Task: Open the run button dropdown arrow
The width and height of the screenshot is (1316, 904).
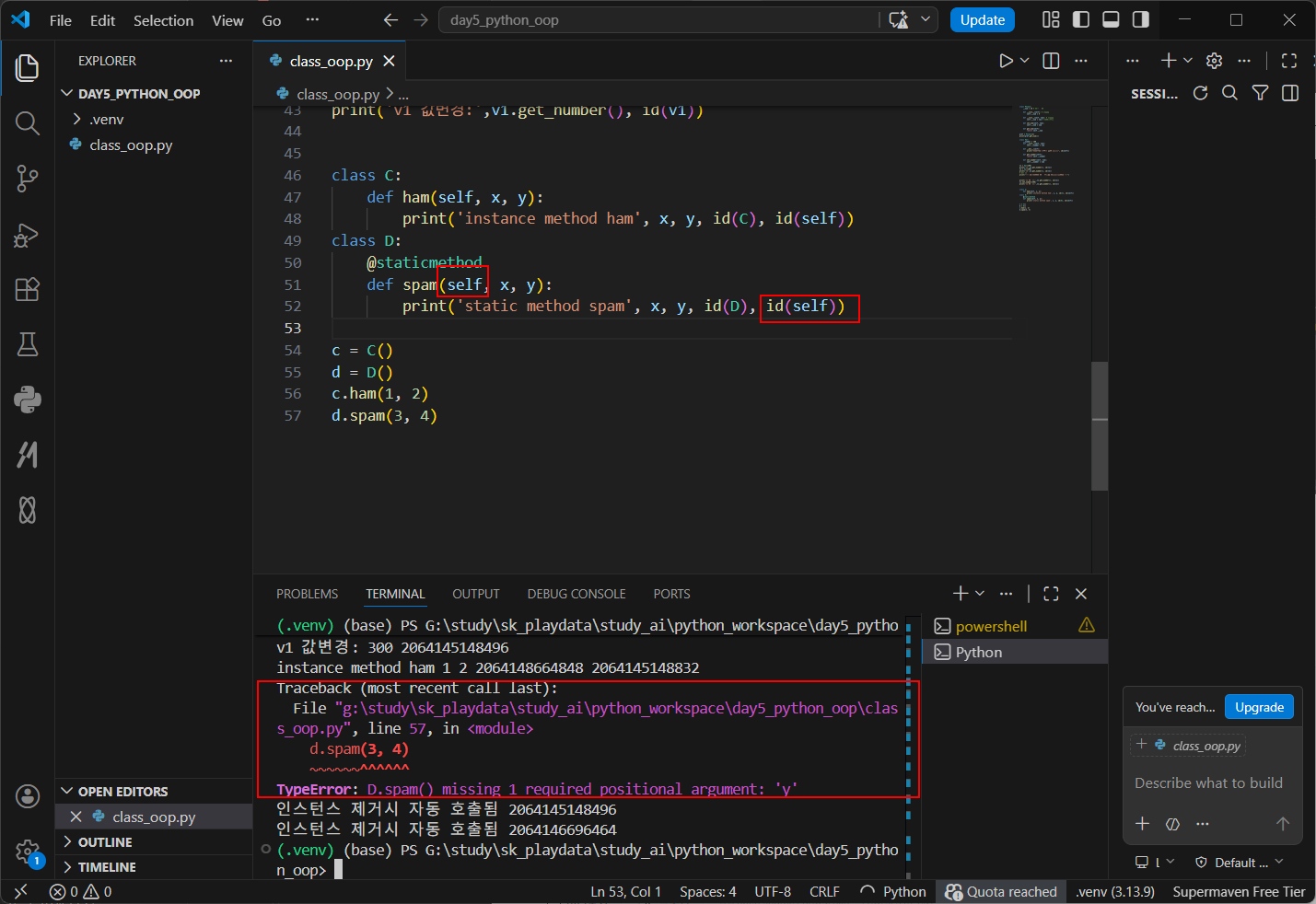Action: pyautogui.click(x=1024, y=61)
